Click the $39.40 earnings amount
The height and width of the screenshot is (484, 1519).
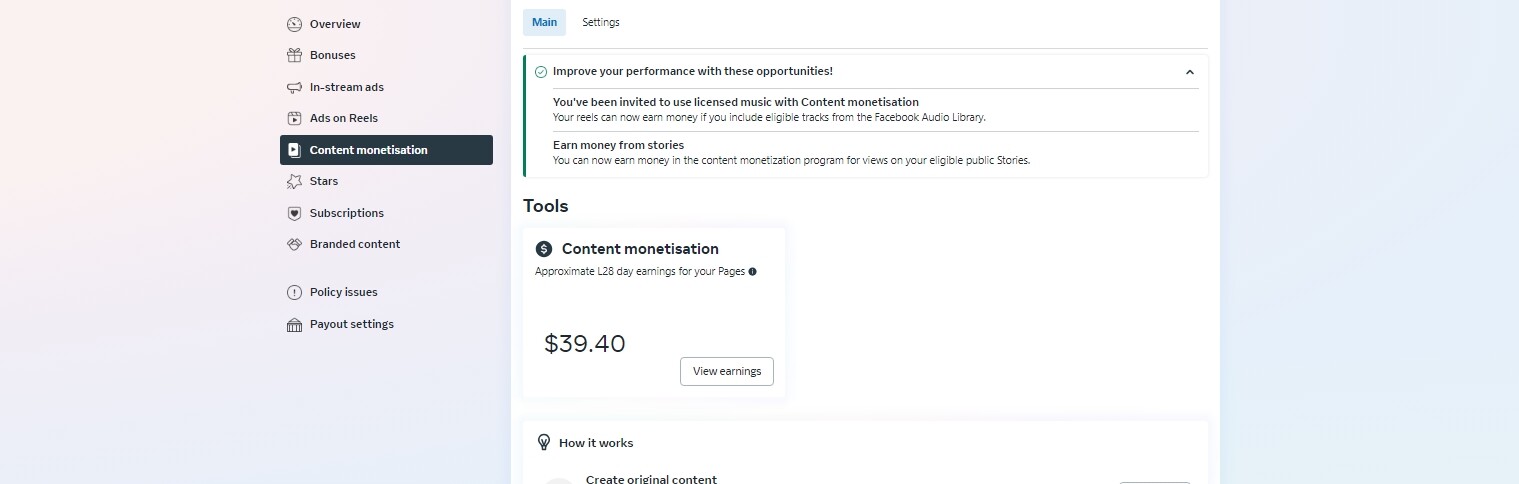click(x=585, y=344)
